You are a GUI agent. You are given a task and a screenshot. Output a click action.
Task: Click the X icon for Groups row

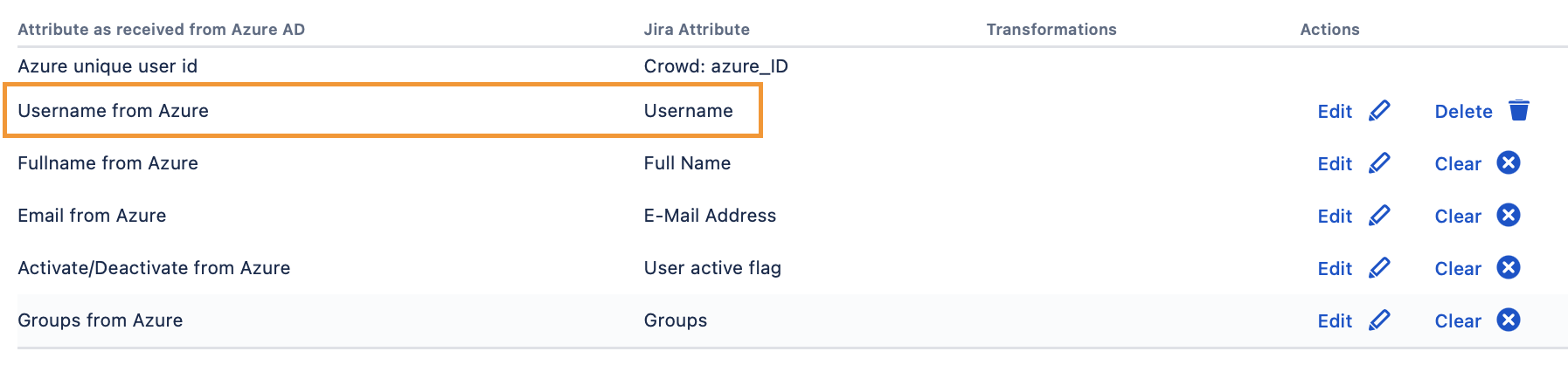1509,320
